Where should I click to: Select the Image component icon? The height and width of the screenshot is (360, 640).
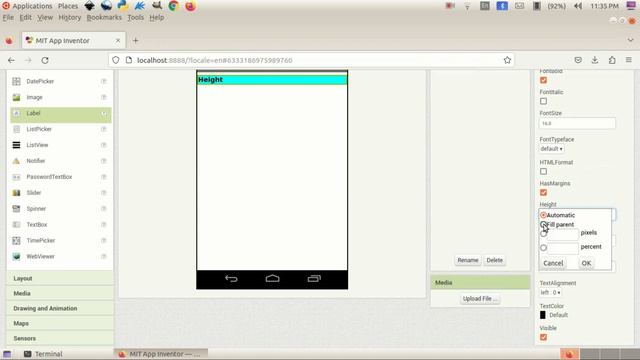tap(16, 97)
